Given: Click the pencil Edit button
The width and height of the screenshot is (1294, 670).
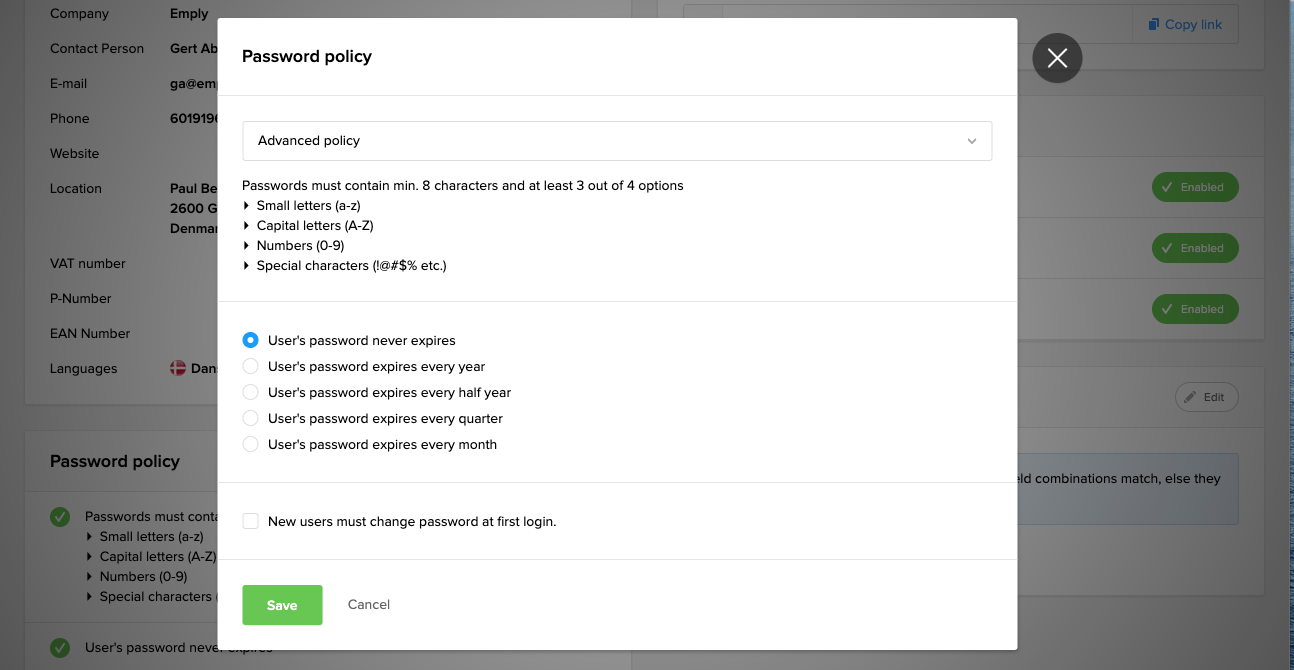Looking at the screenshot, I should (x=1206, y=397).
